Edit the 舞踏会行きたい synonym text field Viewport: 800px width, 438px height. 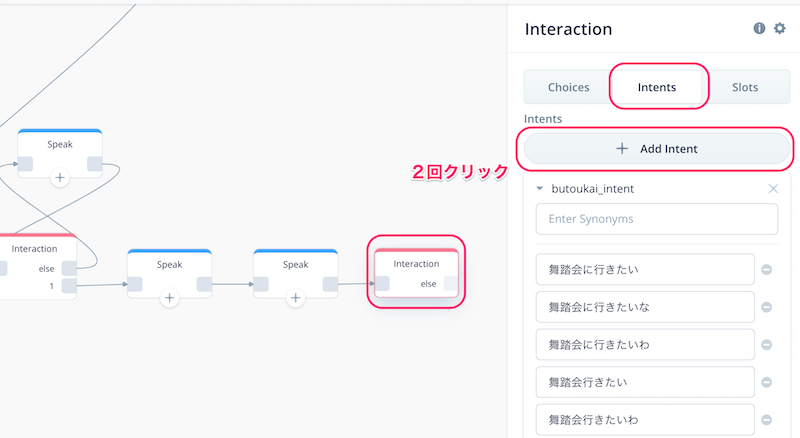pyautogui.click(x=645, y=382)
